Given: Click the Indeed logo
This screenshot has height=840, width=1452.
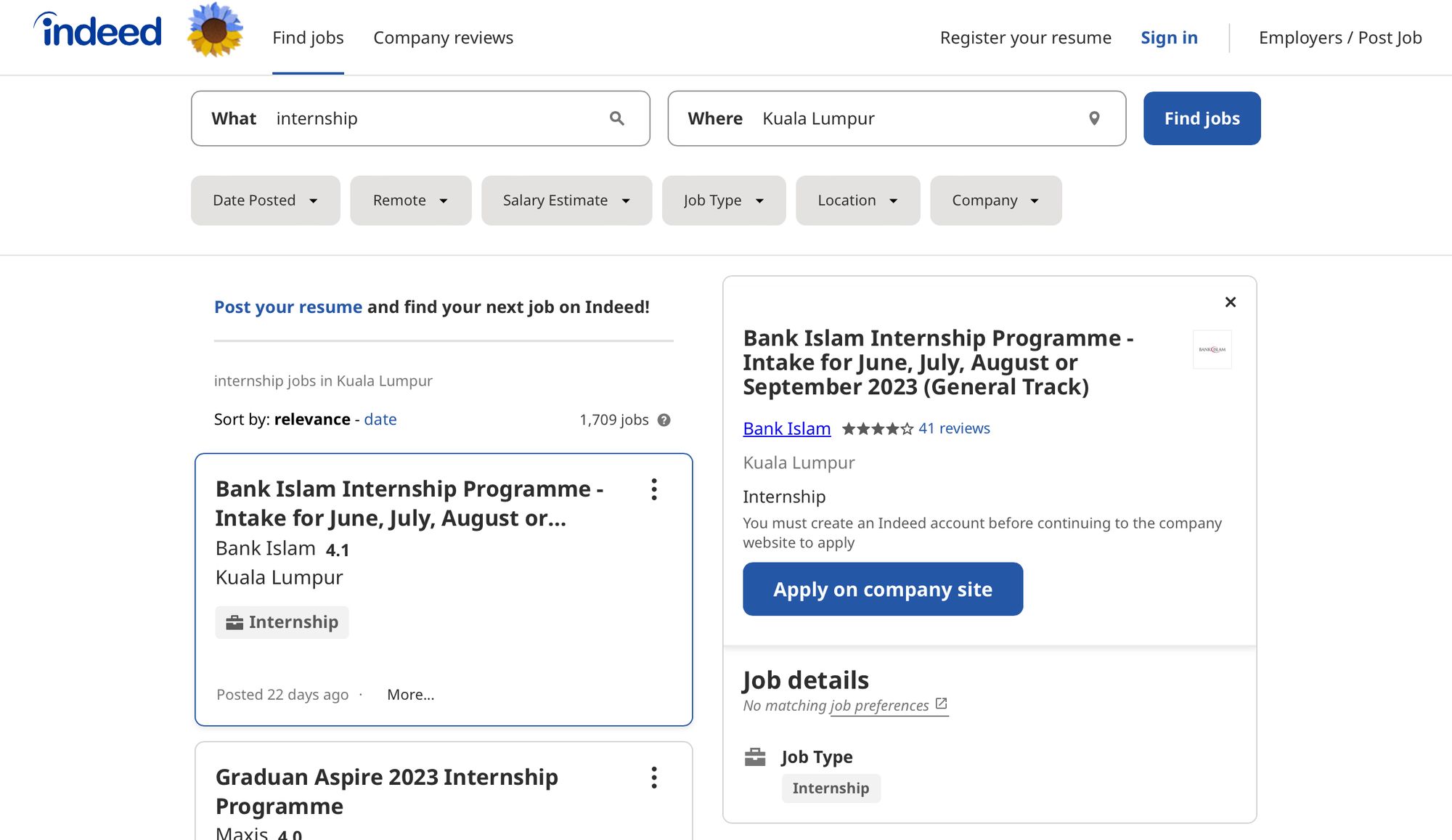Looking at the screenshot, I should [x=97, y=30].
